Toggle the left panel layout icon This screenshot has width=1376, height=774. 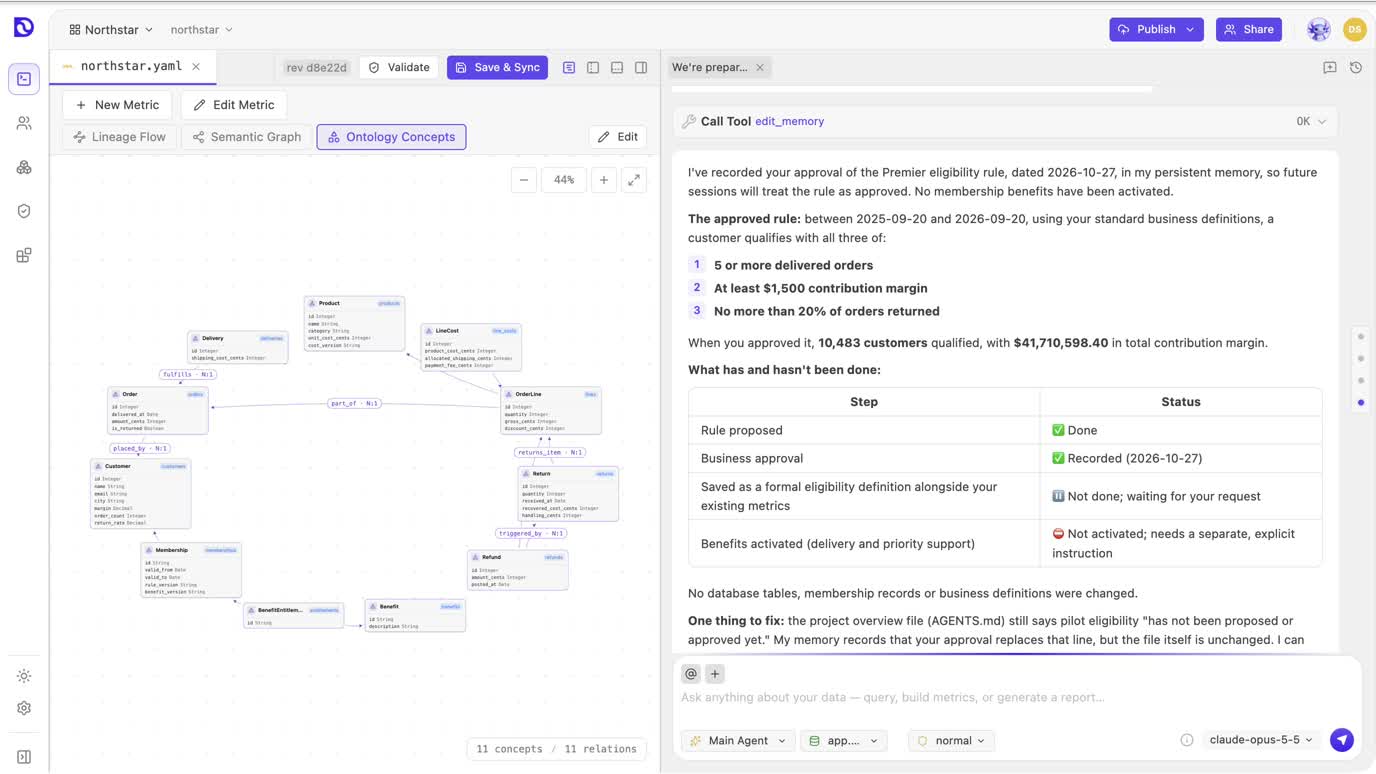pos(593,67)
